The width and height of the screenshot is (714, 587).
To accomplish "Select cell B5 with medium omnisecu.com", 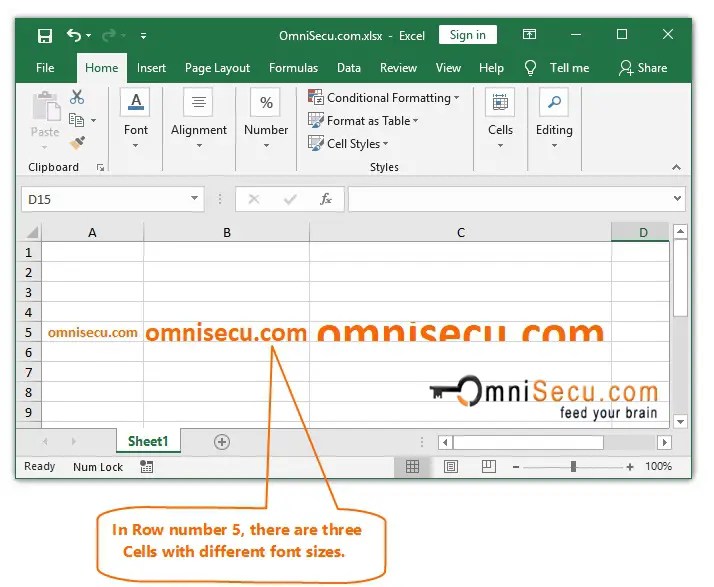I will 227,332.
